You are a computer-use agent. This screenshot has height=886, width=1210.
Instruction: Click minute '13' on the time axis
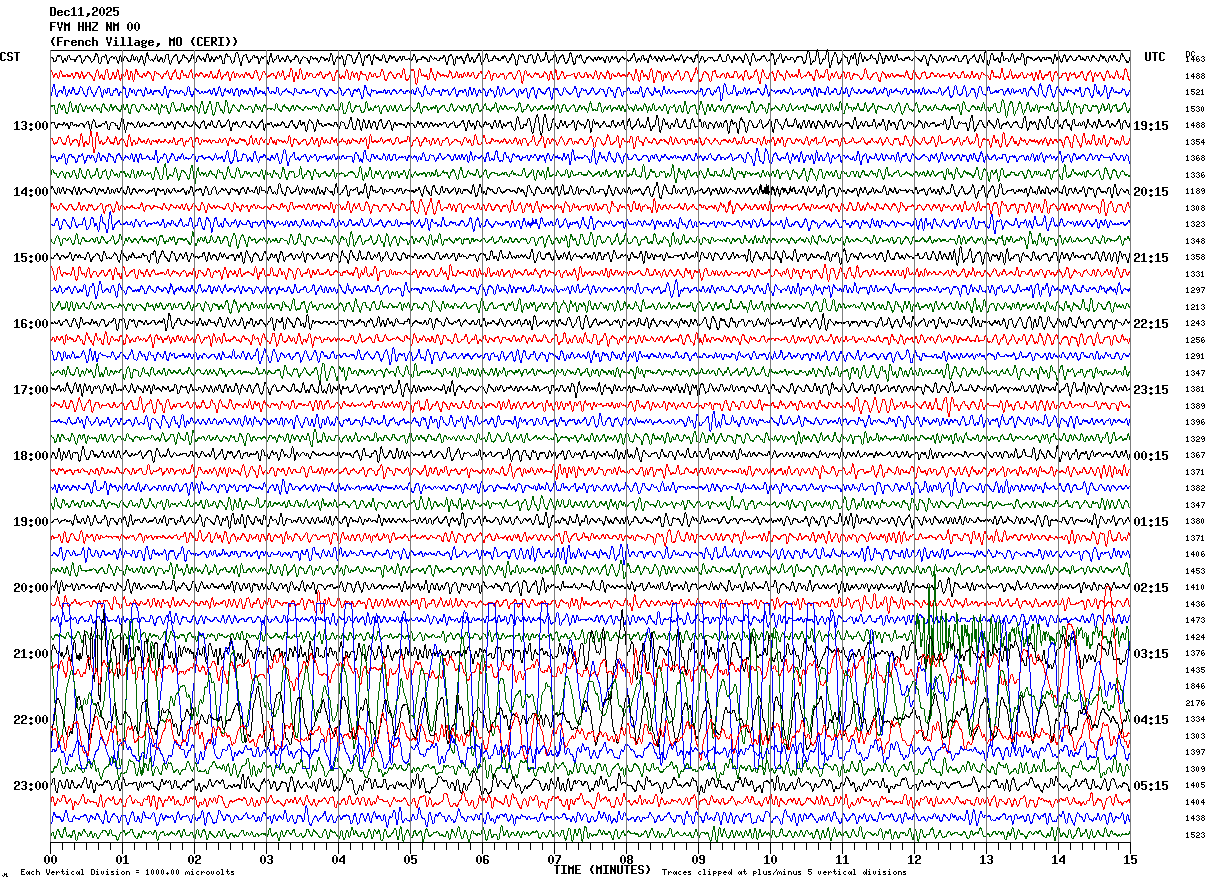point(986,859)
